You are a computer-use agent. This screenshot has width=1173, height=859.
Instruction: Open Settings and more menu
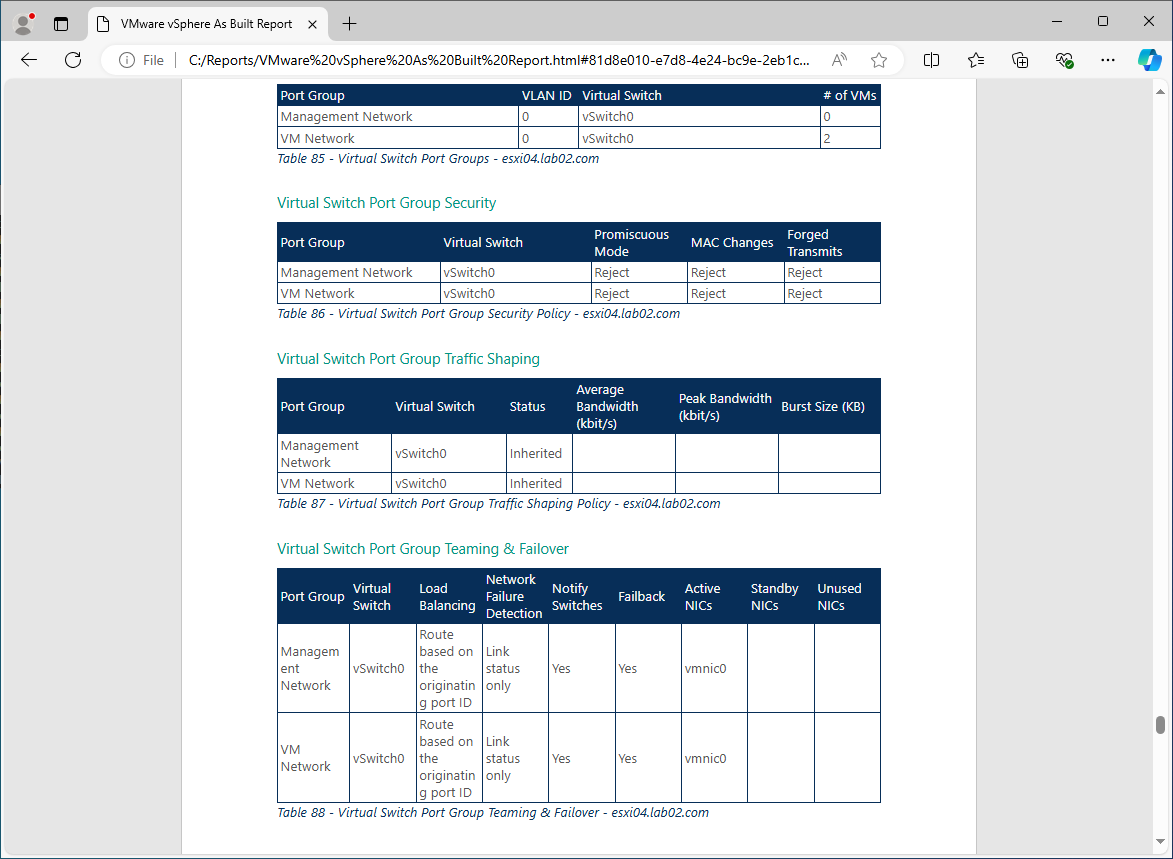click(x=1108, y=60)
